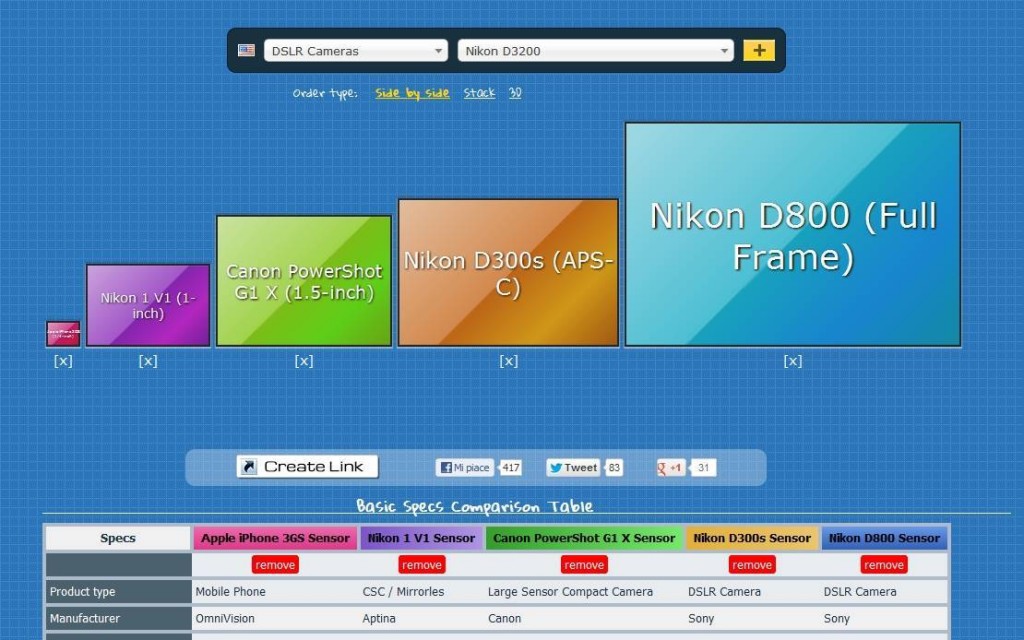Close the Nikon 1 V1 sensor via [x]
The width and height of the screenshot is (1024, 640).
(x=148, y=361)
